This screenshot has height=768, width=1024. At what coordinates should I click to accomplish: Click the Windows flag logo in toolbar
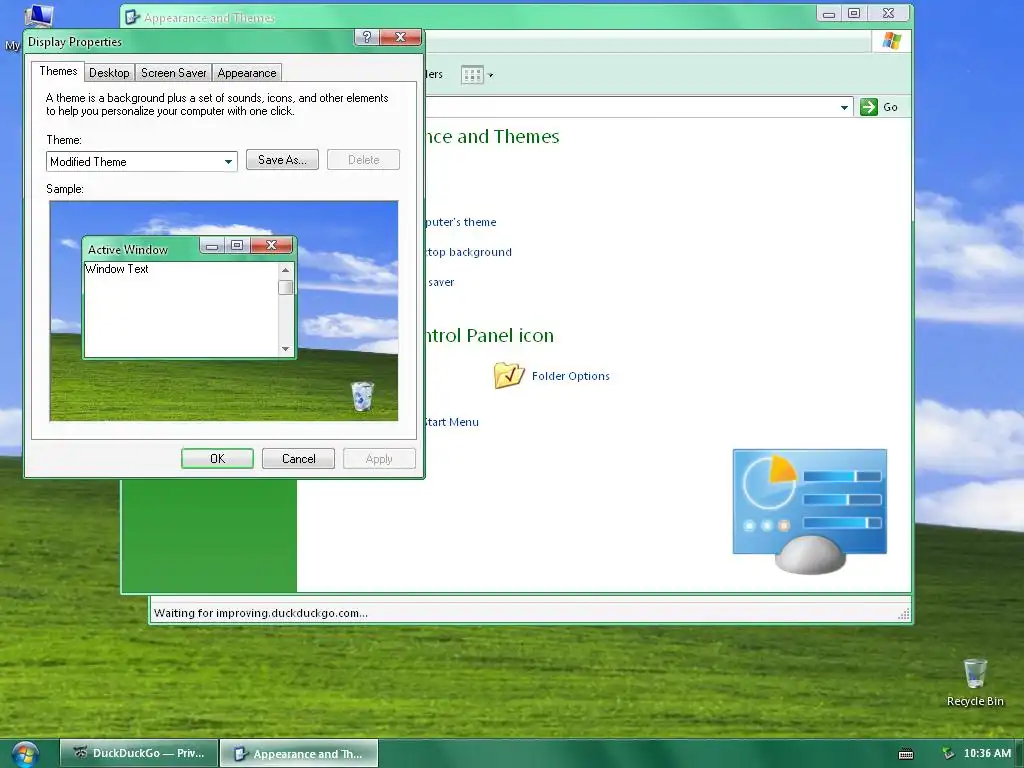click(891, 41)
